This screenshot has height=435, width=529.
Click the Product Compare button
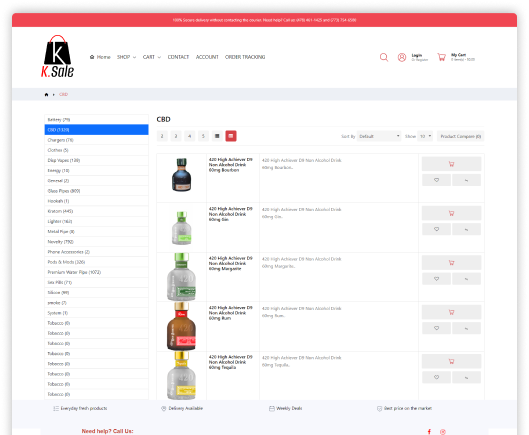[x=461, y=136]
